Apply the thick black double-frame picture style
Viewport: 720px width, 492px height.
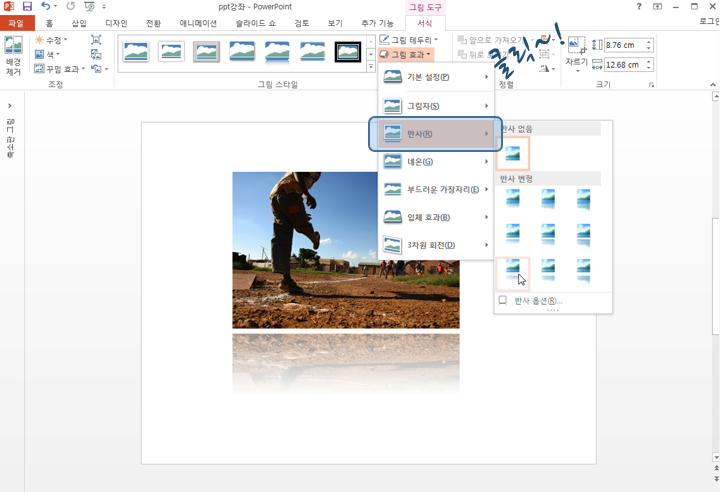(348, 52)
